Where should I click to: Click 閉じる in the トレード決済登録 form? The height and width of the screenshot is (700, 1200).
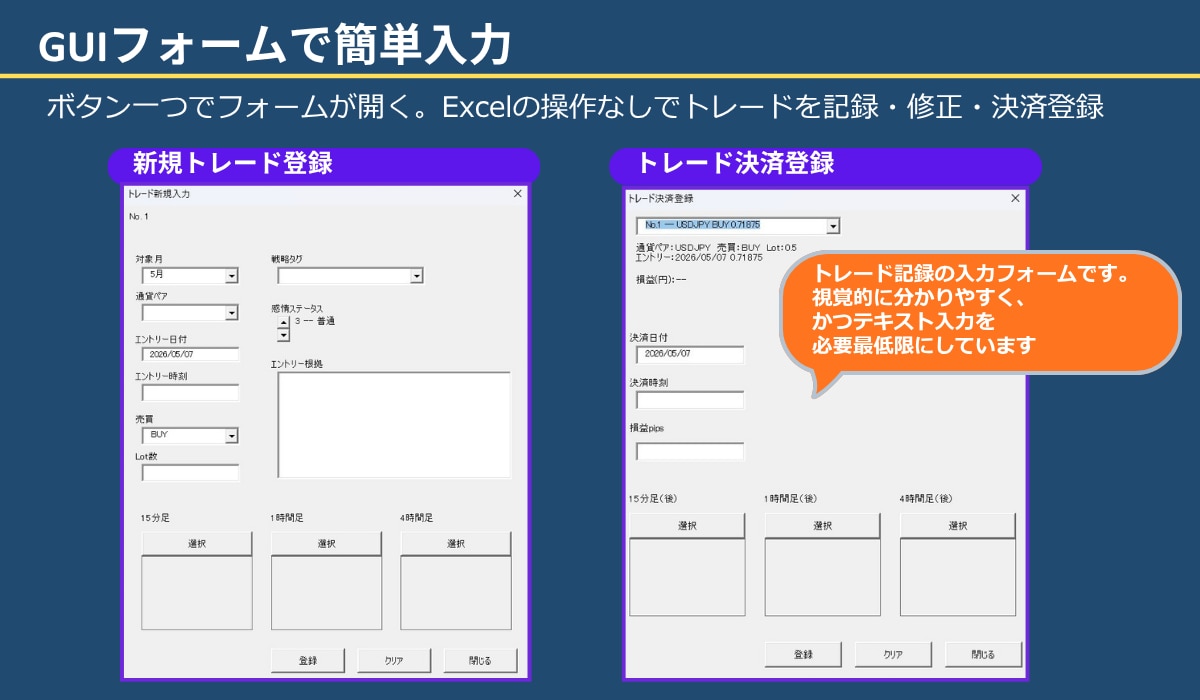[984, 655]
